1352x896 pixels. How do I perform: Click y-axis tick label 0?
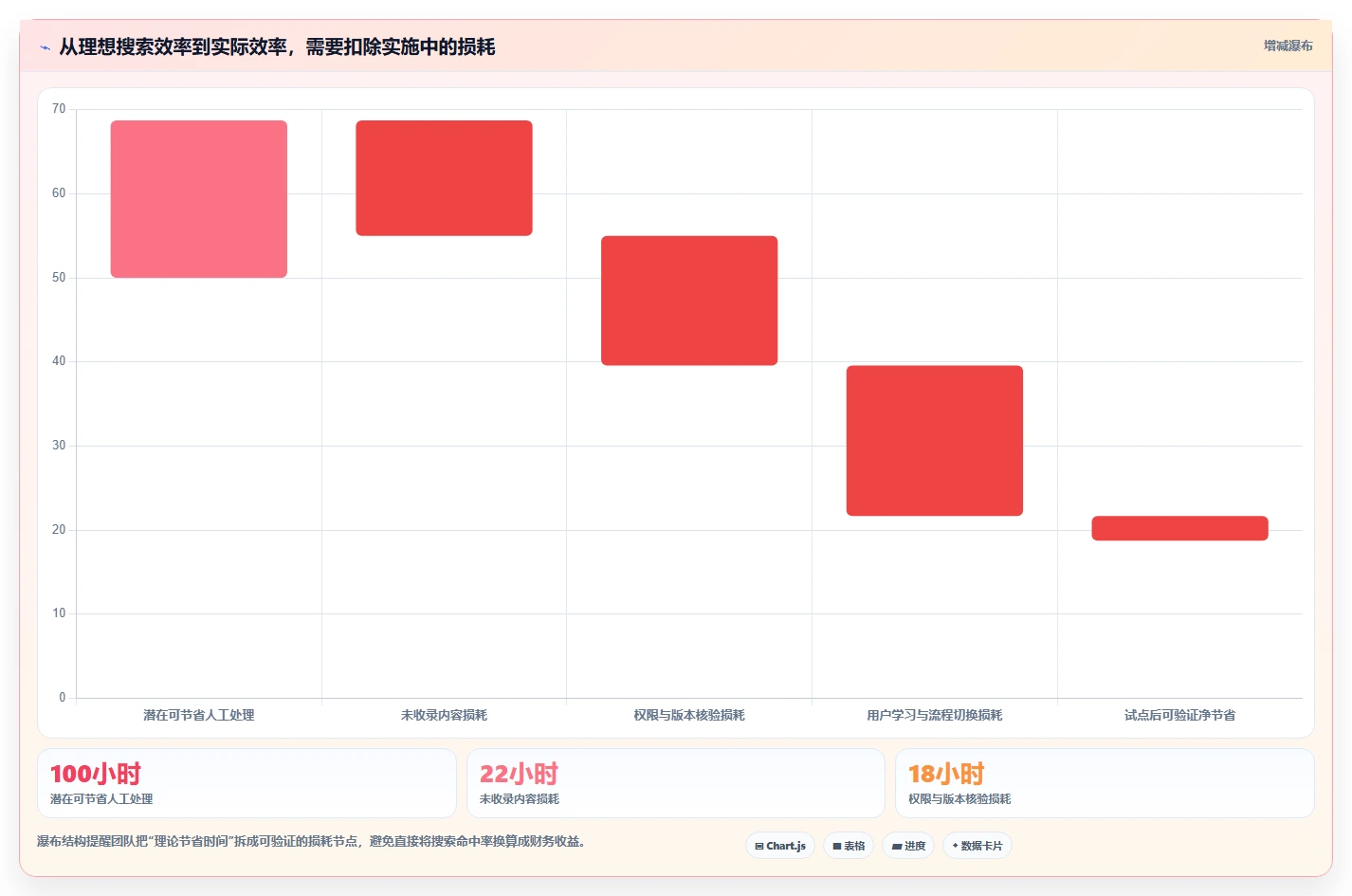[x=63, y=698]
